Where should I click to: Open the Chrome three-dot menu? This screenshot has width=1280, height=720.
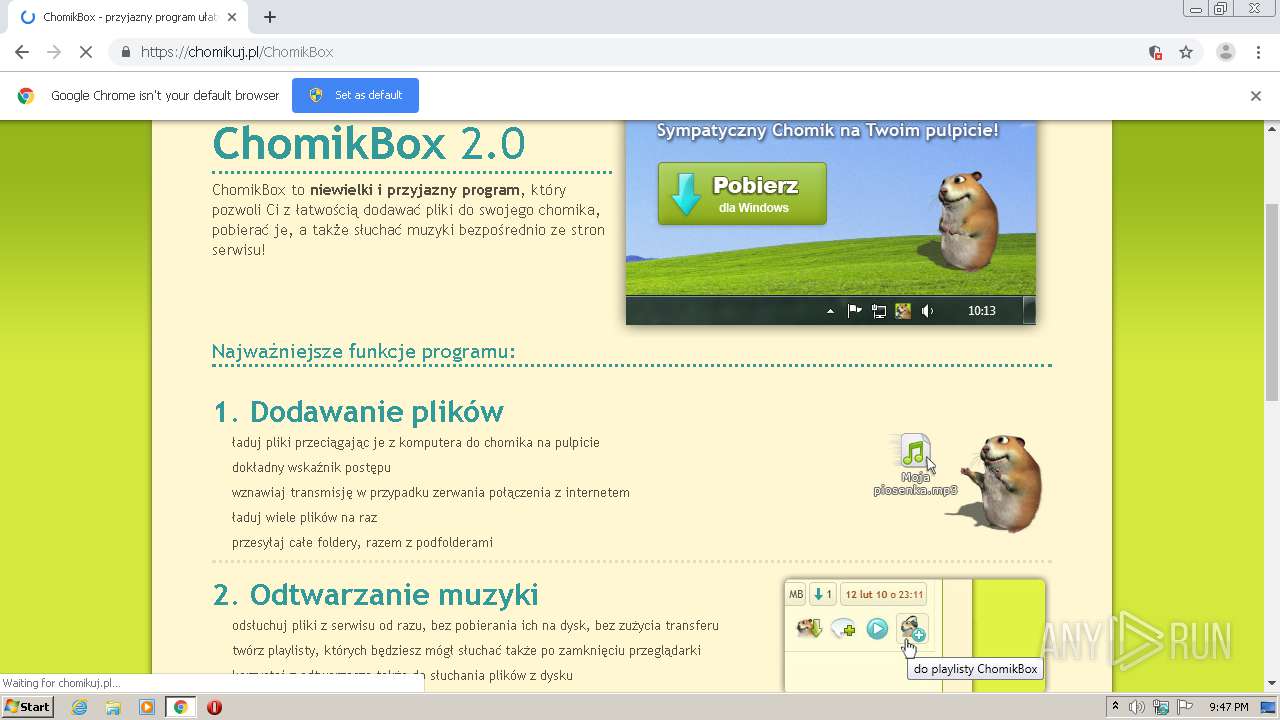1258,52
